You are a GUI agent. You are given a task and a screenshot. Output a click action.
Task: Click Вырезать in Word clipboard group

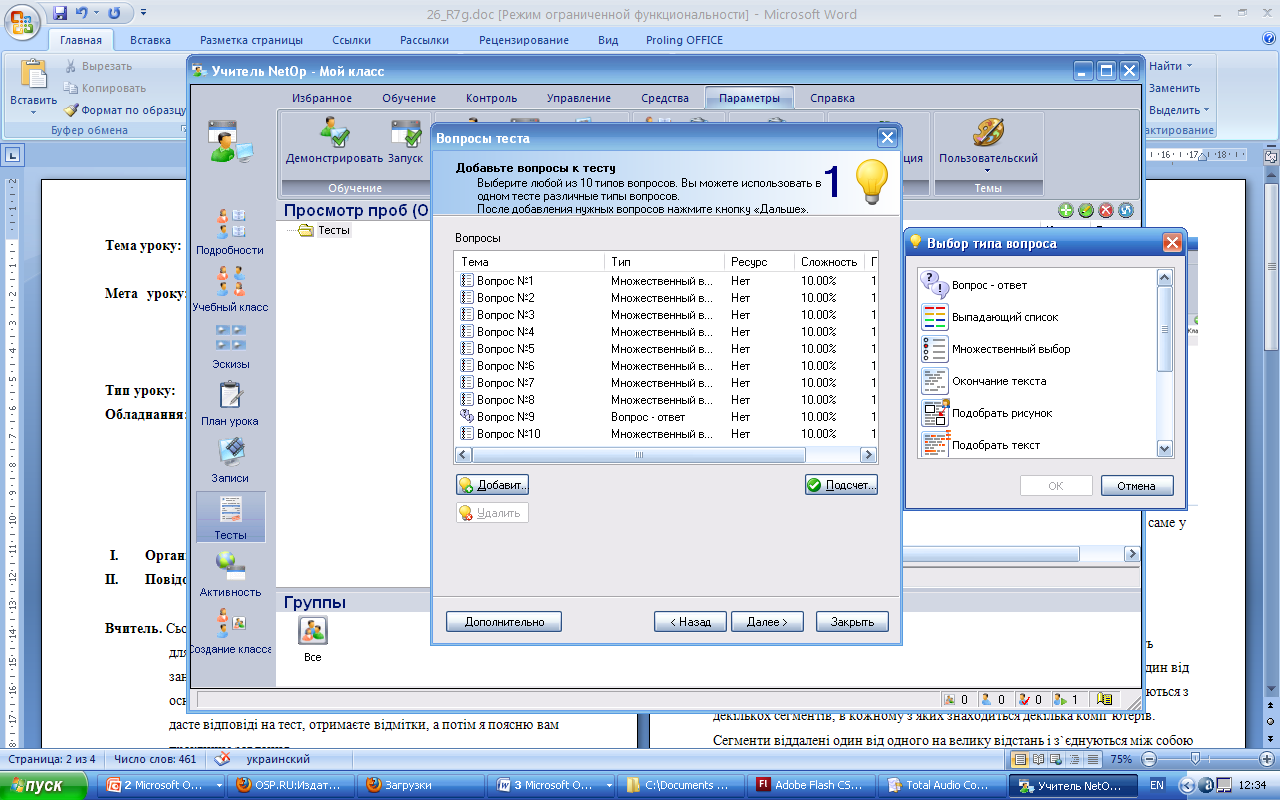(x=98, y=66)
